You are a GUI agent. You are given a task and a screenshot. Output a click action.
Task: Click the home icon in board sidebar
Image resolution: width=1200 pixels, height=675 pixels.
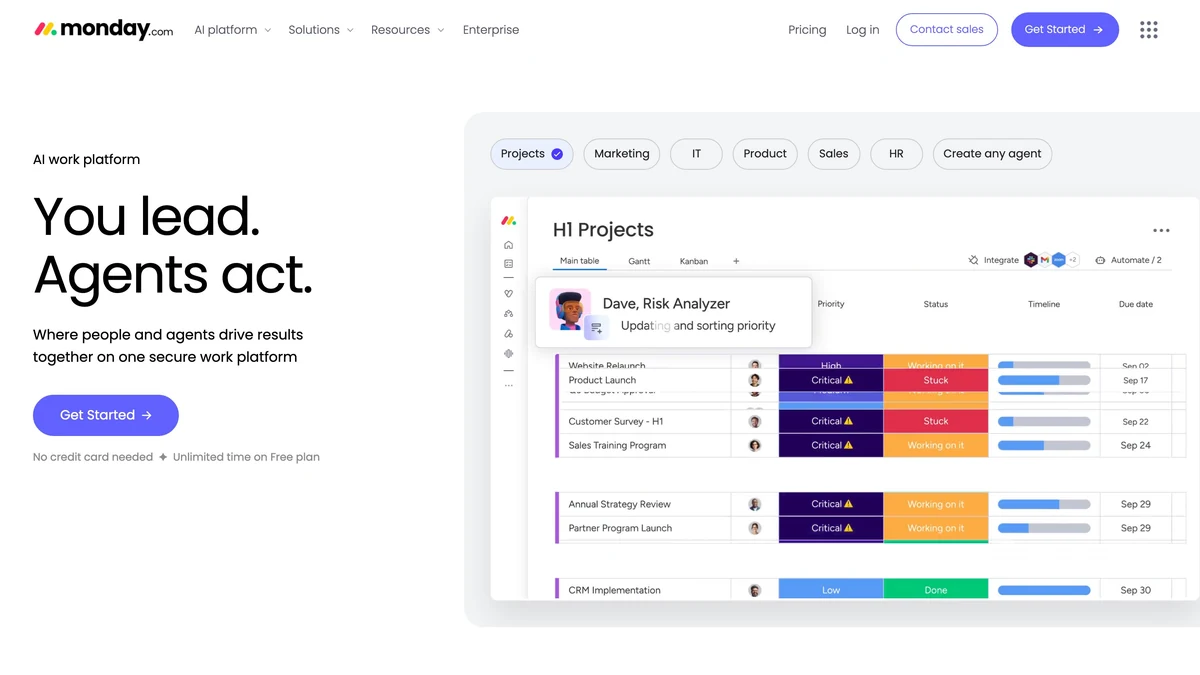(x=509, y=245)
